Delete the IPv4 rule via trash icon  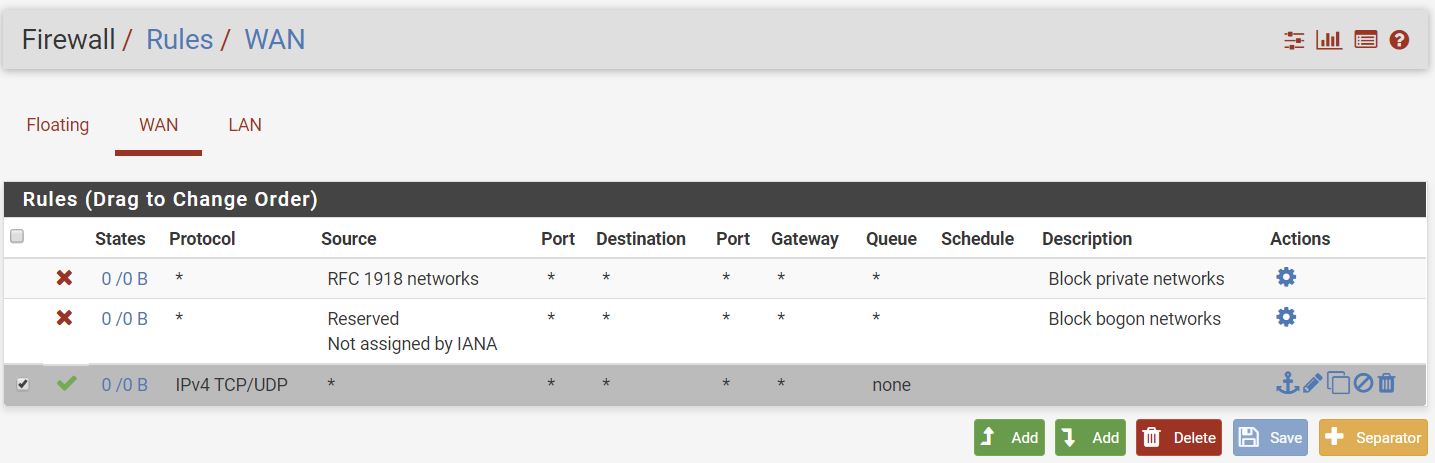pyautogui.click(x=1386, y=382)
